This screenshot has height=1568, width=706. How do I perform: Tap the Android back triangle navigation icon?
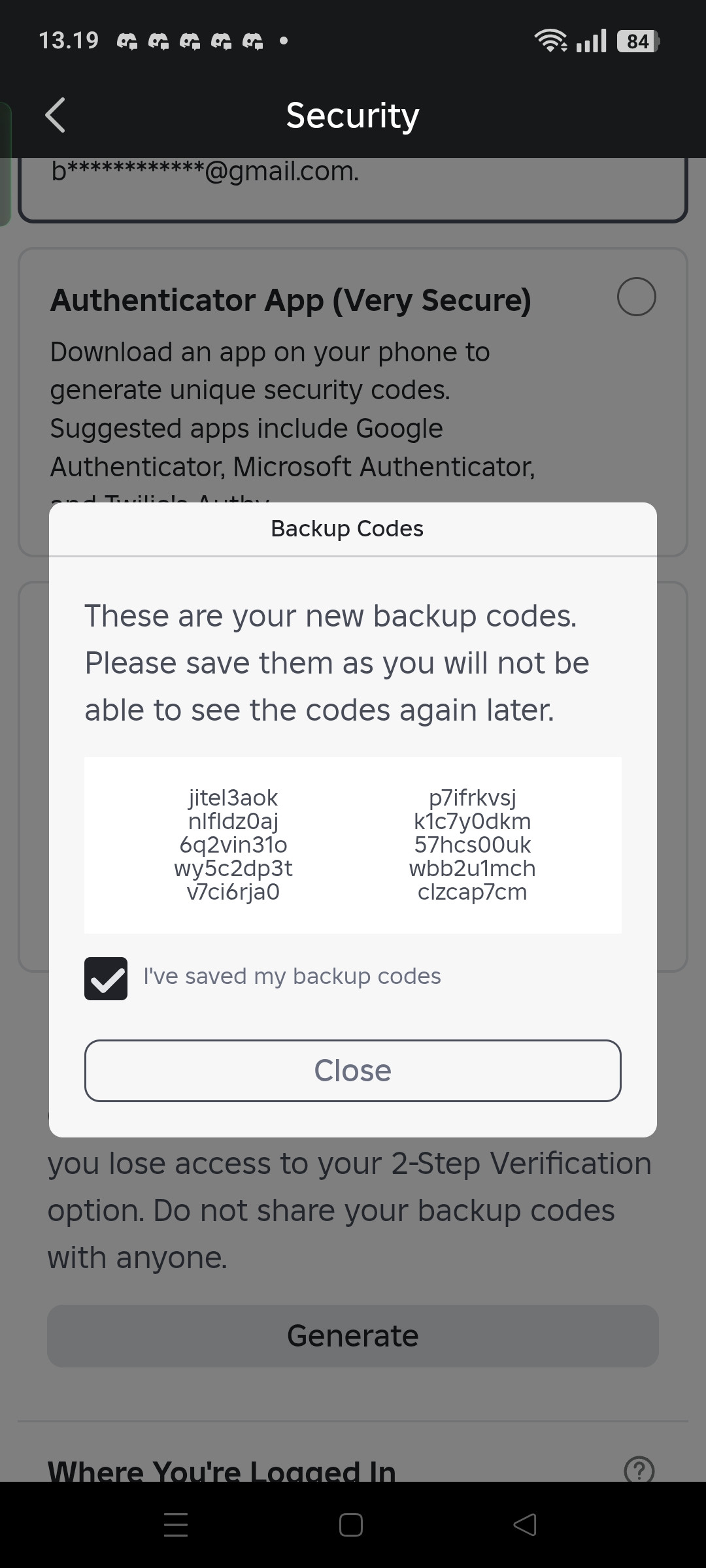click(526, 1524)
